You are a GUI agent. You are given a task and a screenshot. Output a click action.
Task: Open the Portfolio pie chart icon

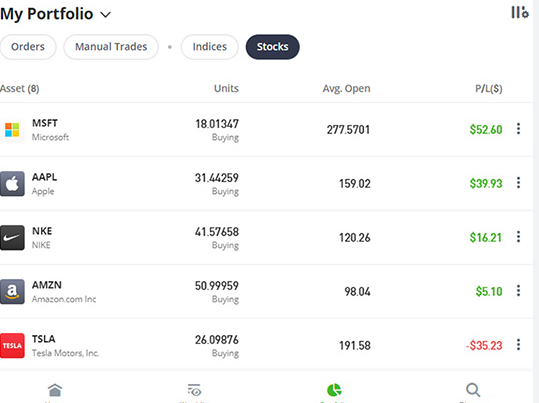click(334, 390)
